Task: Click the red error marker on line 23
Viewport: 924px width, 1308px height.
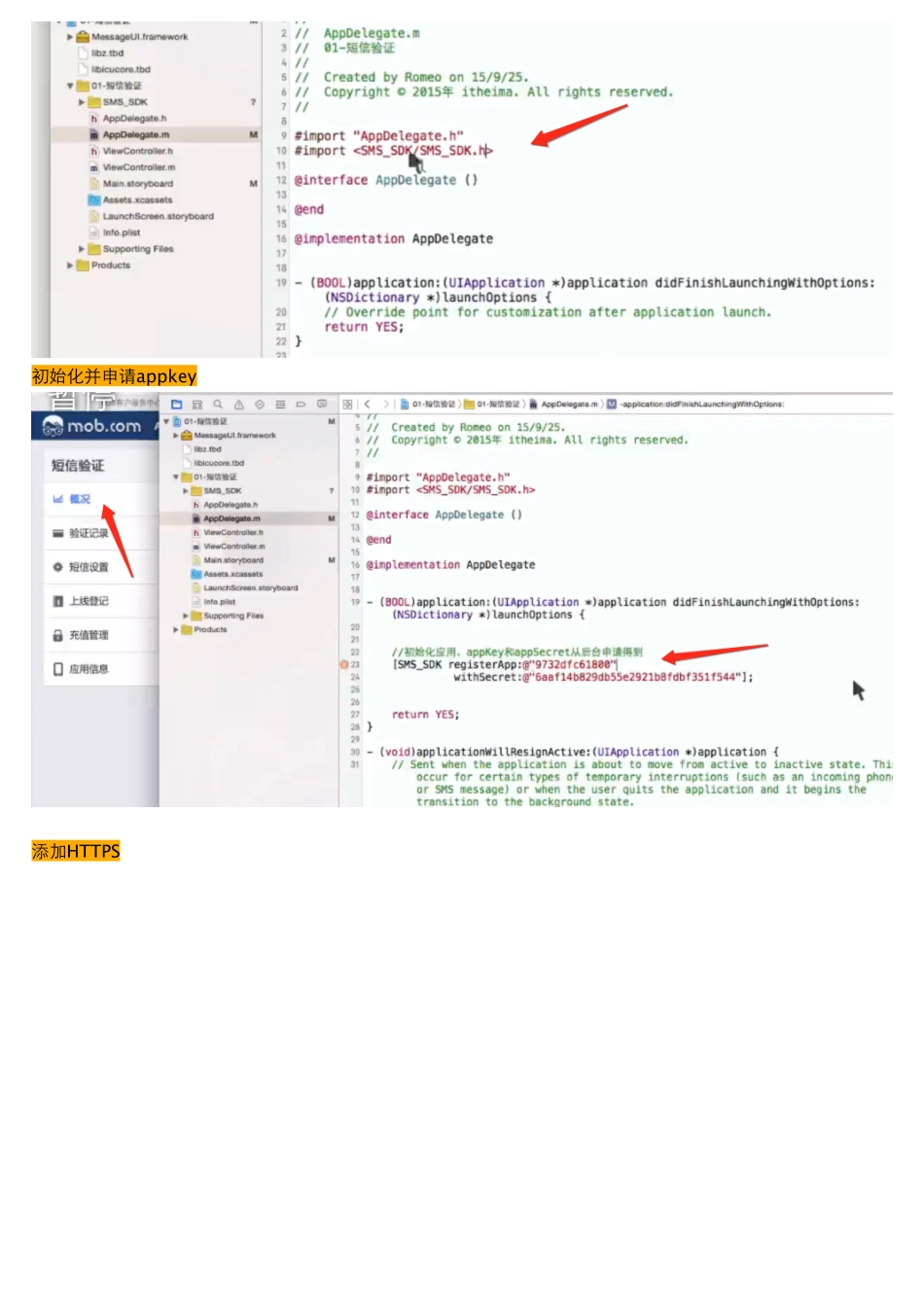Action: pyautogui.click(x=343, y=664)
